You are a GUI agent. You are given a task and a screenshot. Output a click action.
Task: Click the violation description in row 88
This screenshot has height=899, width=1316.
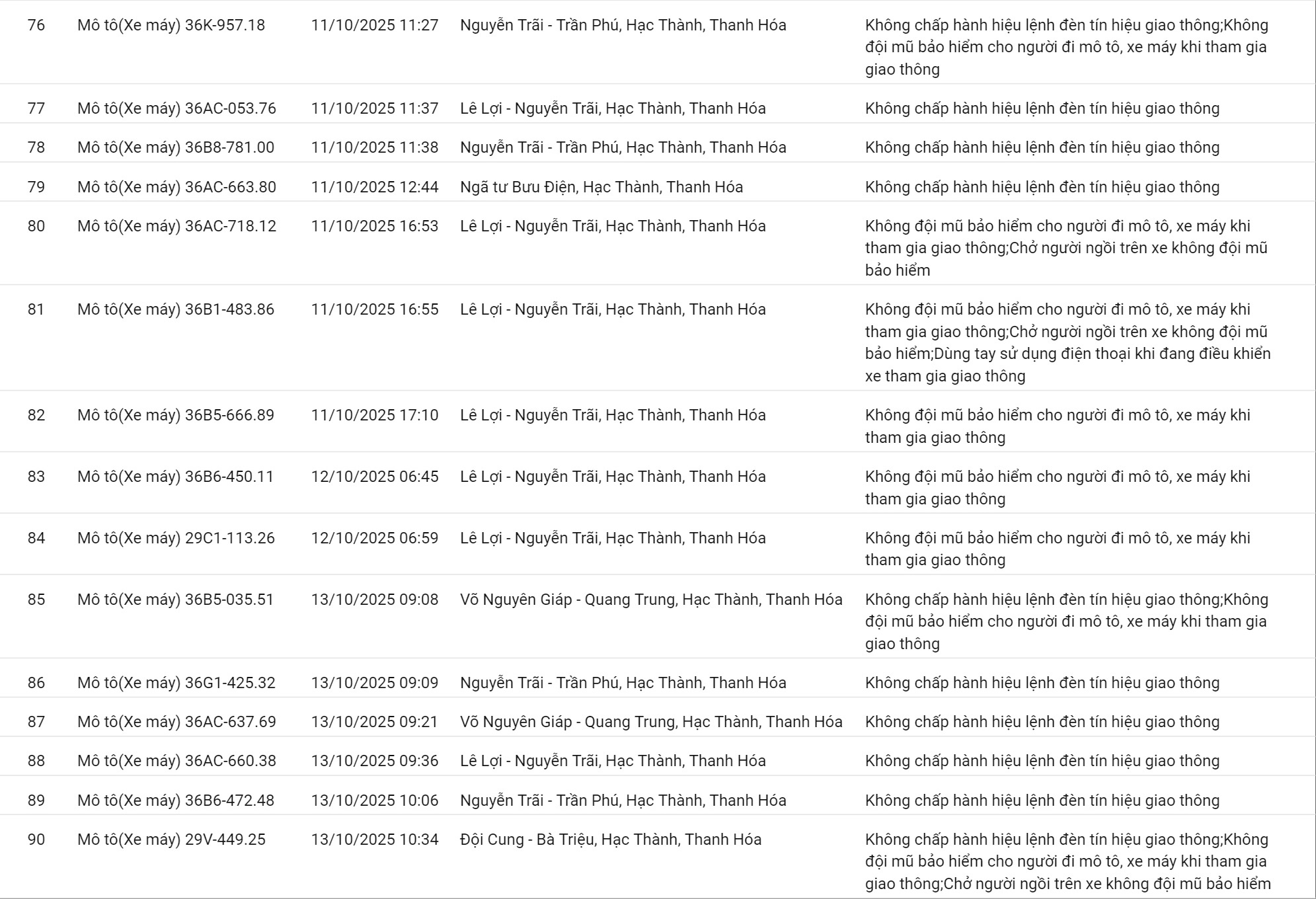coord(1042,761)
